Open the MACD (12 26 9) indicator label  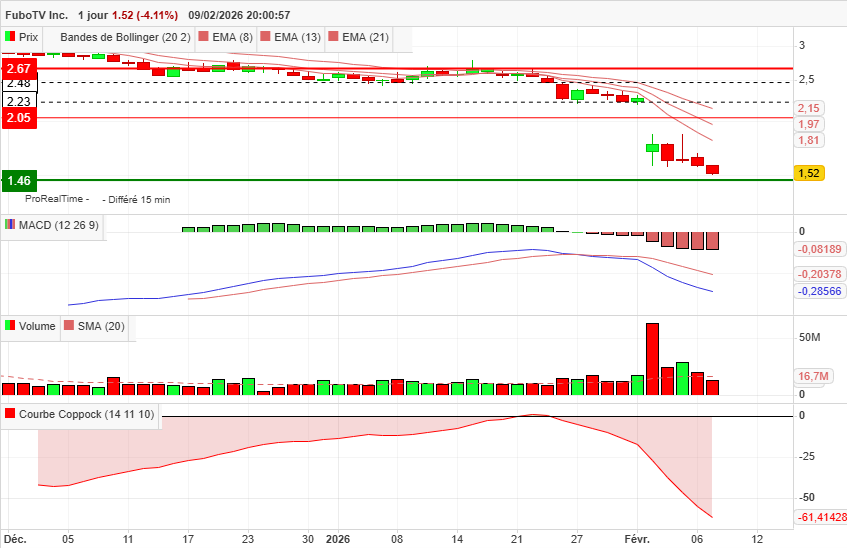(x=59, y=225)
